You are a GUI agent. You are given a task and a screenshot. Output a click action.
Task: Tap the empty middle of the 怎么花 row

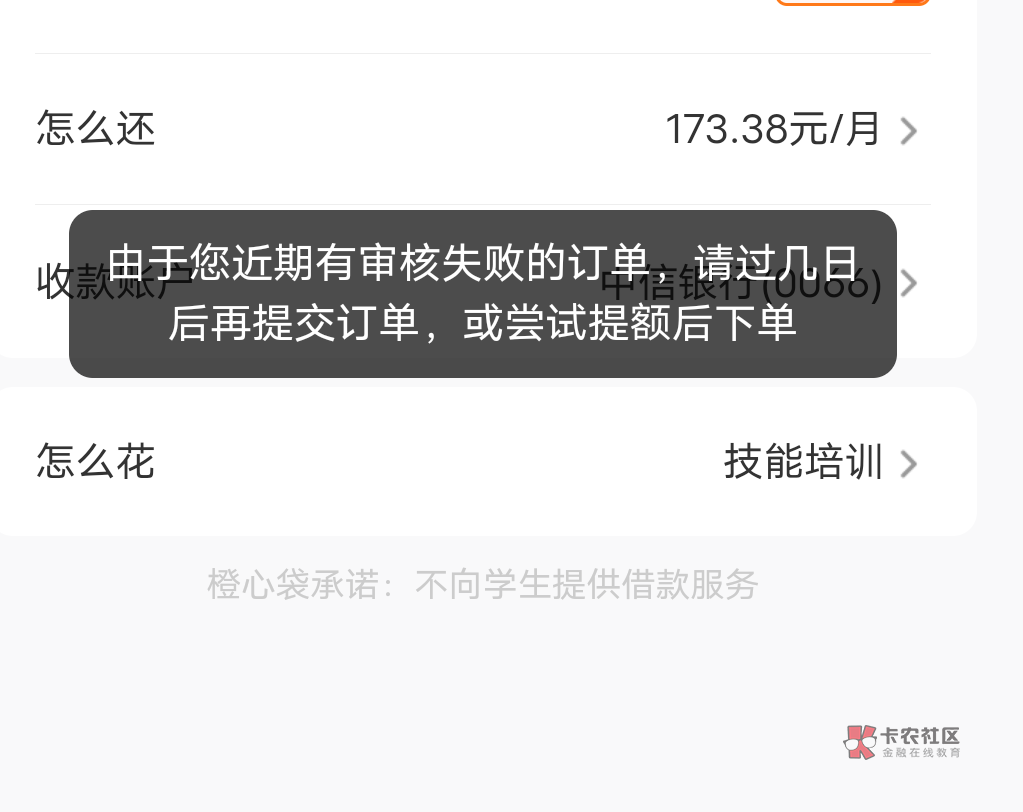(x=437, y=462)
